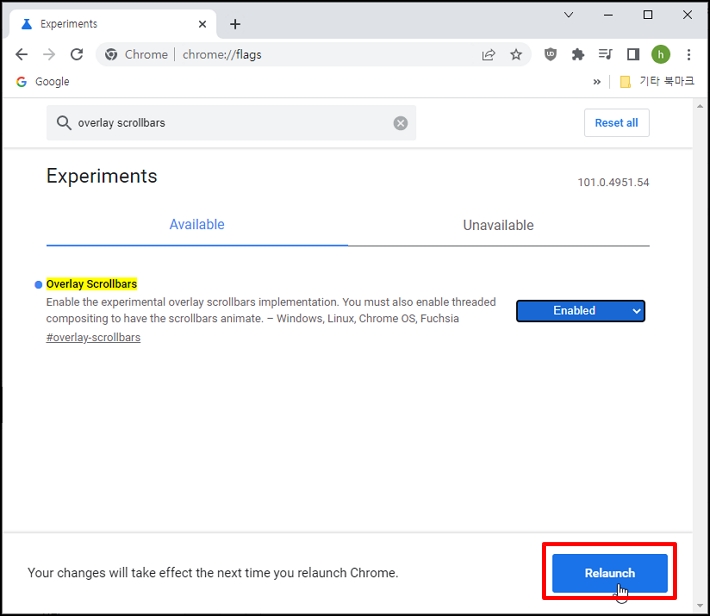This screenshot has width=710, height=616.
Task: Close the Experiments tab
Action: pos(202,24)
